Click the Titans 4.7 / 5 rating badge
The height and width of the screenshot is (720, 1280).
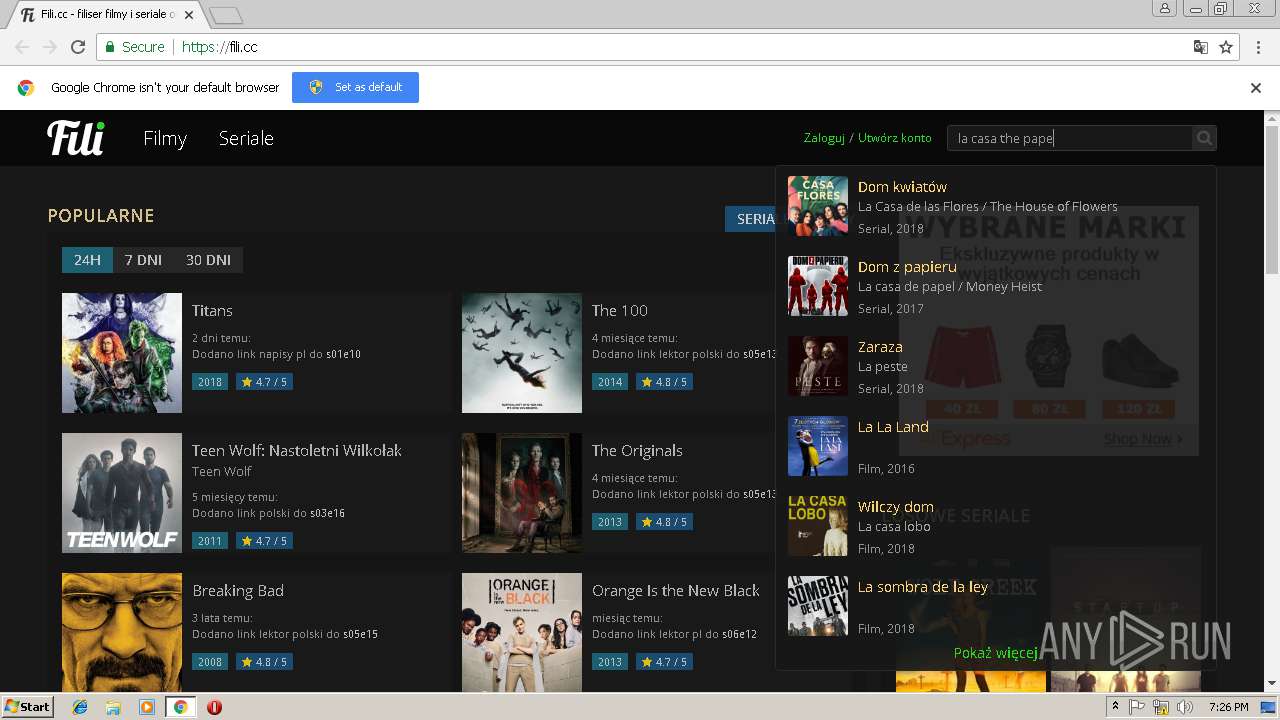264,382
